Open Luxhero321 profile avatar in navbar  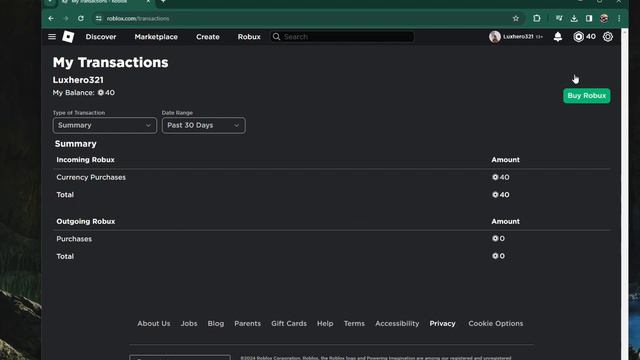pos(495,37)
